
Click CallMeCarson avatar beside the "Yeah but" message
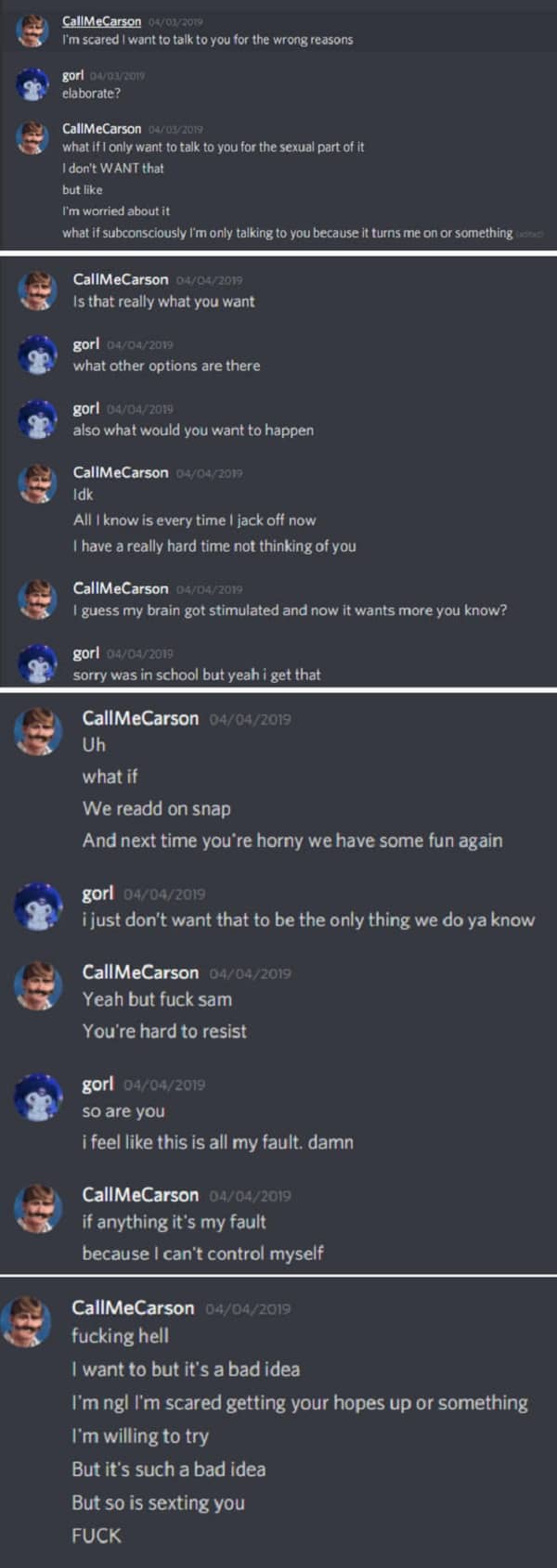[x=38, y=987]
